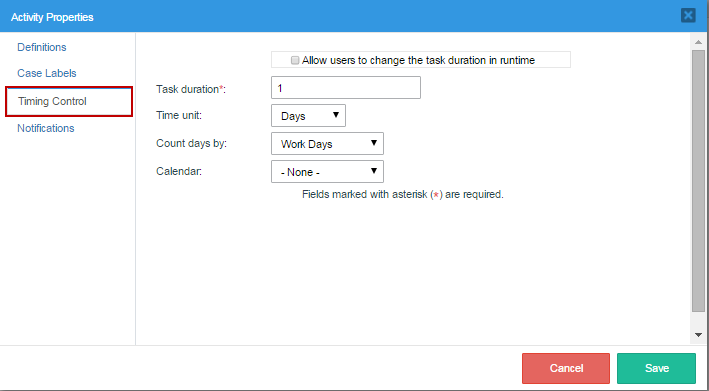Image resolution: width=709 pixels, height=391 pixels.
Task: Click the Calendar label text
Action: point(179,171)
